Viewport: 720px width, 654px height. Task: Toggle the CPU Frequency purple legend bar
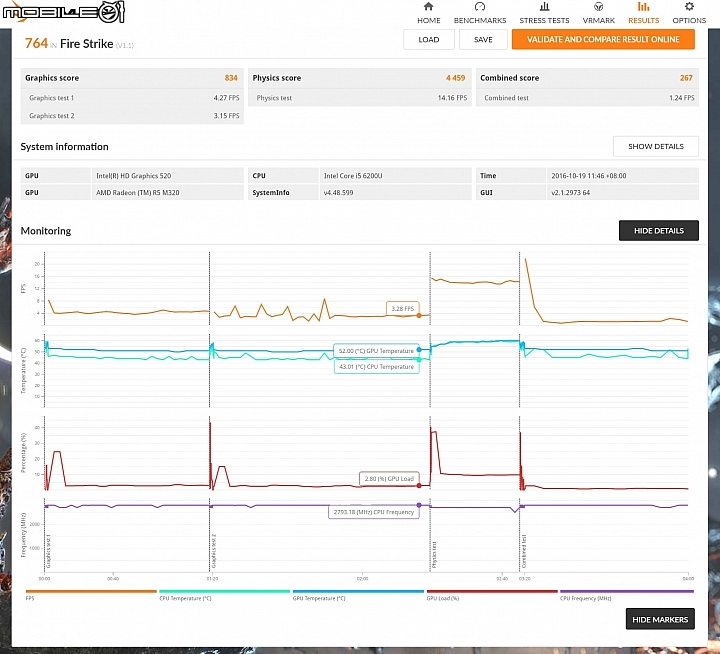tap(626, 591)
